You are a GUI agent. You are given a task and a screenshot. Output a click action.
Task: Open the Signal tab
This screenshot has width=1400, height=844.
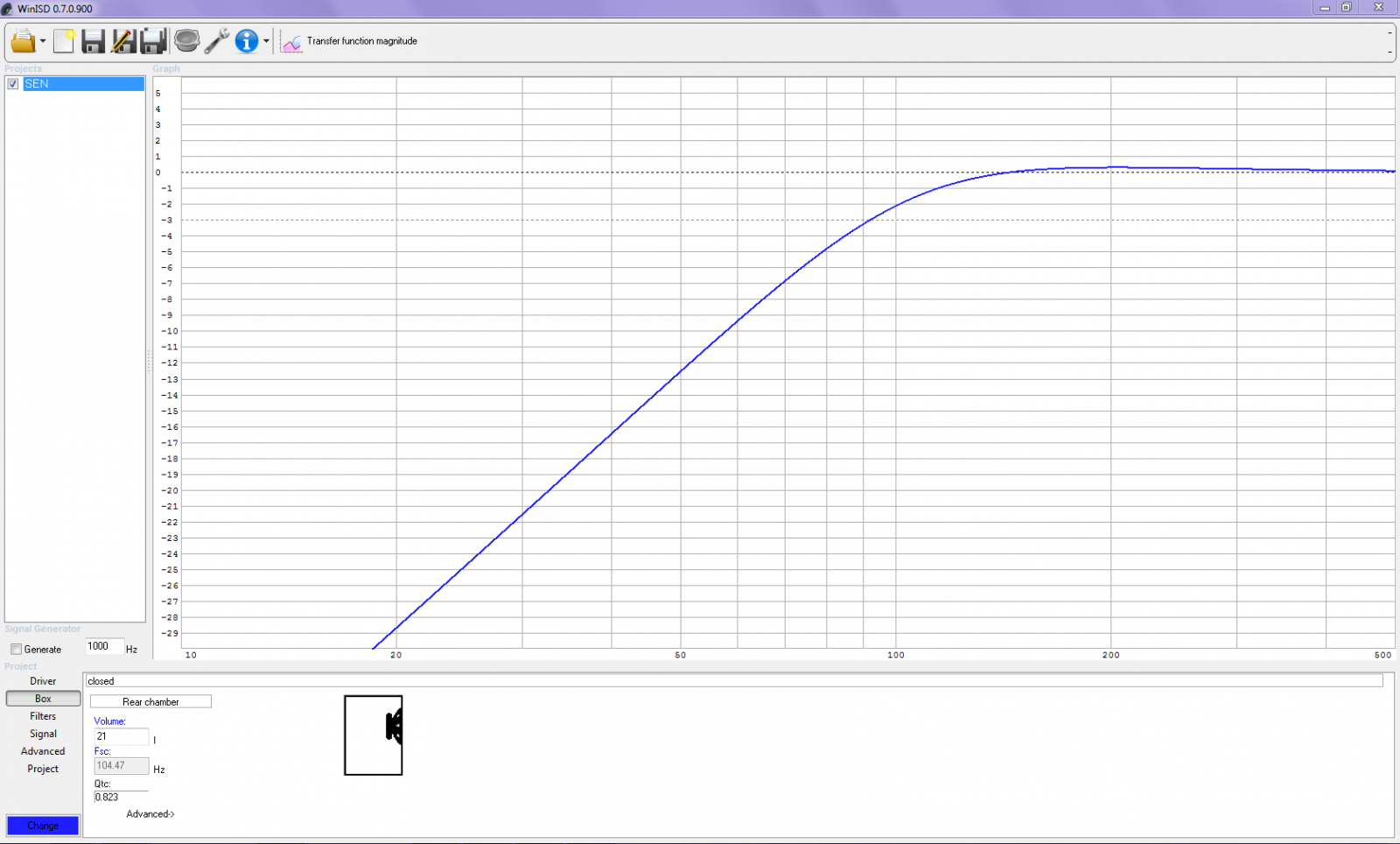click(43, 734)
